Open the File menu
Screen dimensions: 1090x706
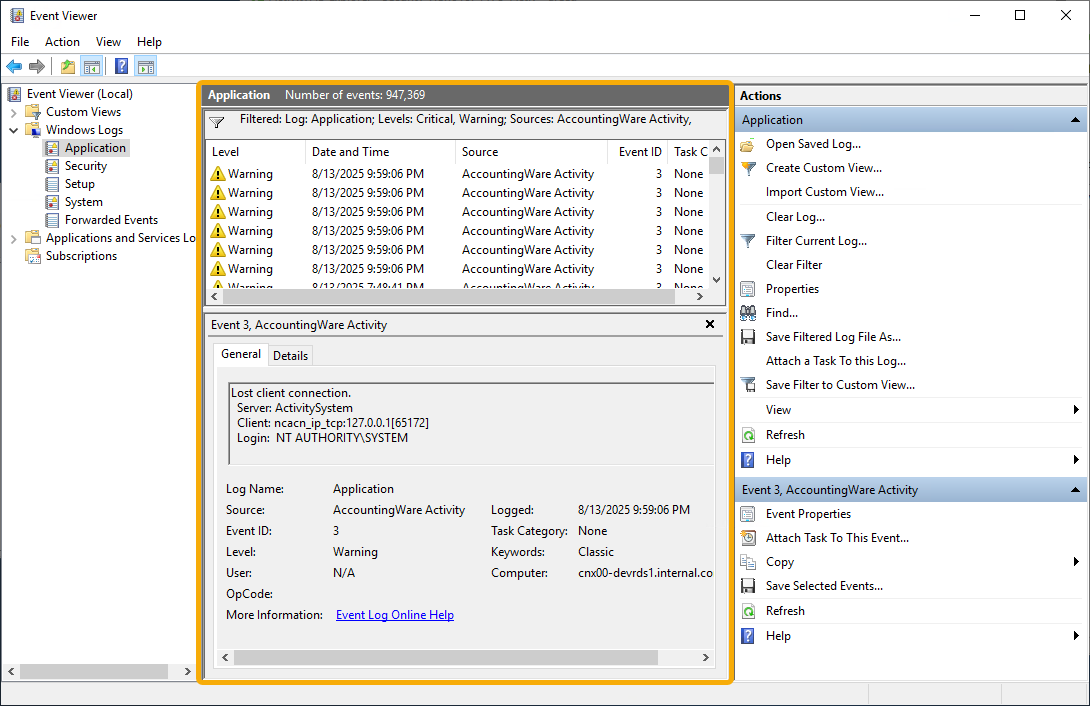(20, 42)
